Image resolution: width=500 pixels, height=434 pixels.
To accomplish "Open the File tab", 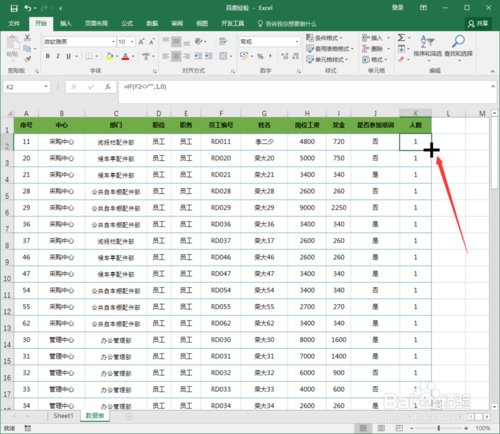I will coord(14,23).
